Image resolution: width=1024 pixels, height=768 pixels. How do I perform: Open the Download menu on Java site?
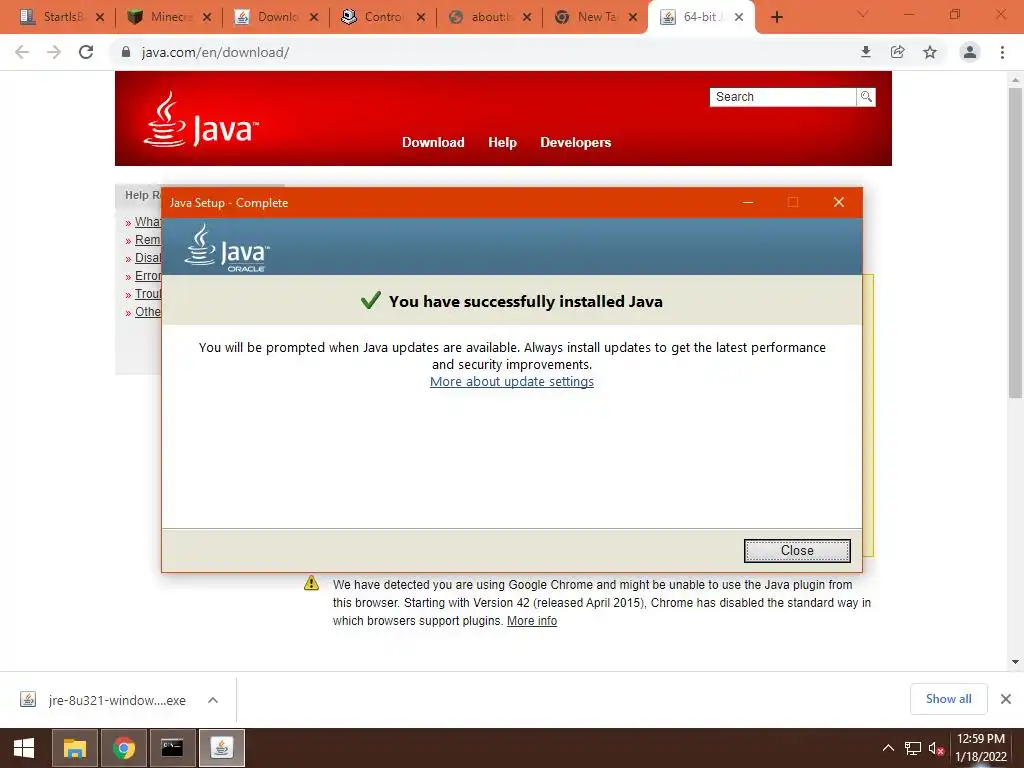point(433,142)
